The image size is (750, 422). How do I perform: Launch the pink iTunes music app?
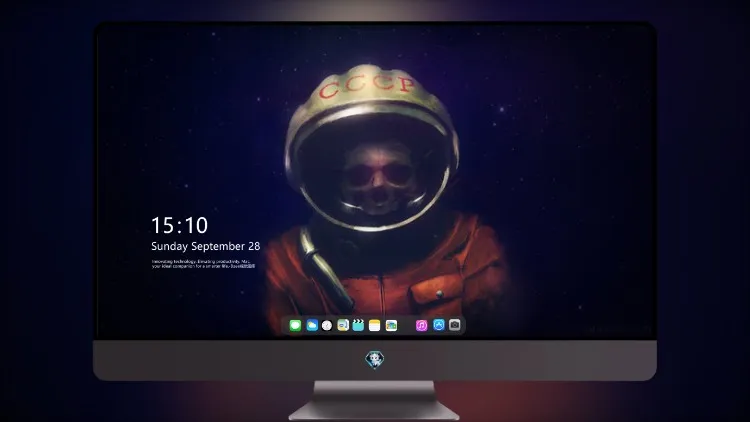[x=421, y=325]
